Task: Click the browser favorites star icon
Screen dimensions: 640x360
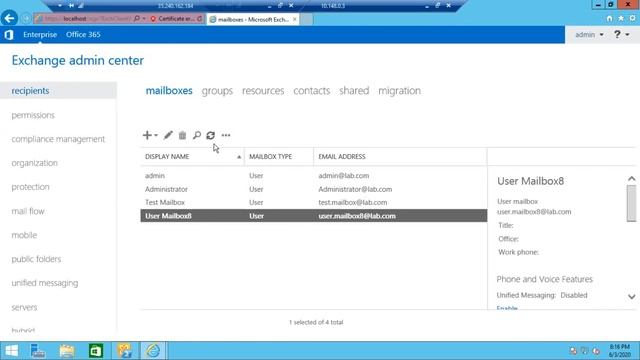Action: (x=621, y=18)
